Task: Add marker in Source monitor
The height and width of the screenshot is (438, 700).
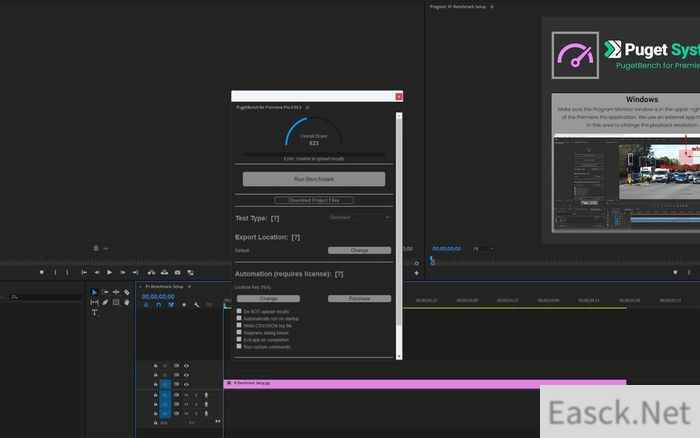Action: point(42,272)
